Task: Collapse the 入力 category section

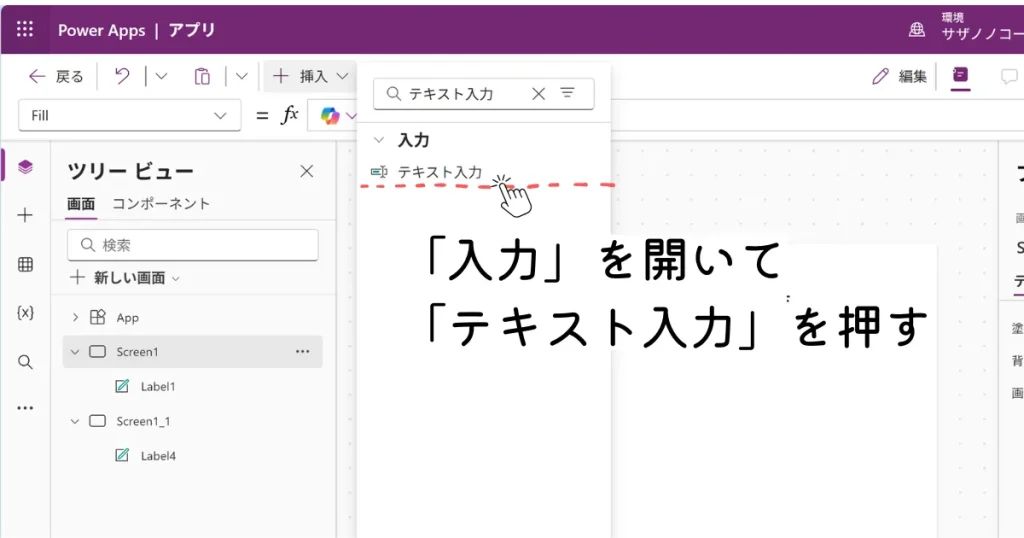Action: point(379,140)
